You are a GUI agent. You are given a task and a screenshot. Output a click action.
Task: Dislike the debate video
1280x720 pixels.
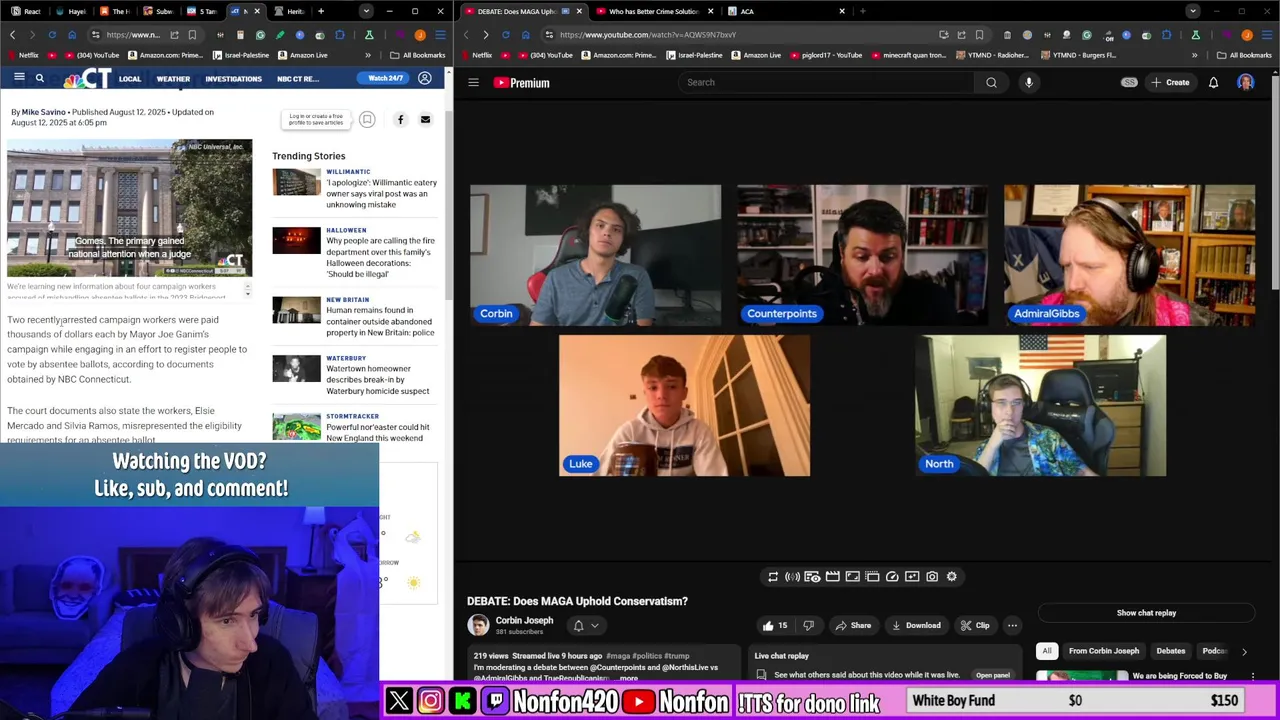pyautogui.click(x=808, y=626)
